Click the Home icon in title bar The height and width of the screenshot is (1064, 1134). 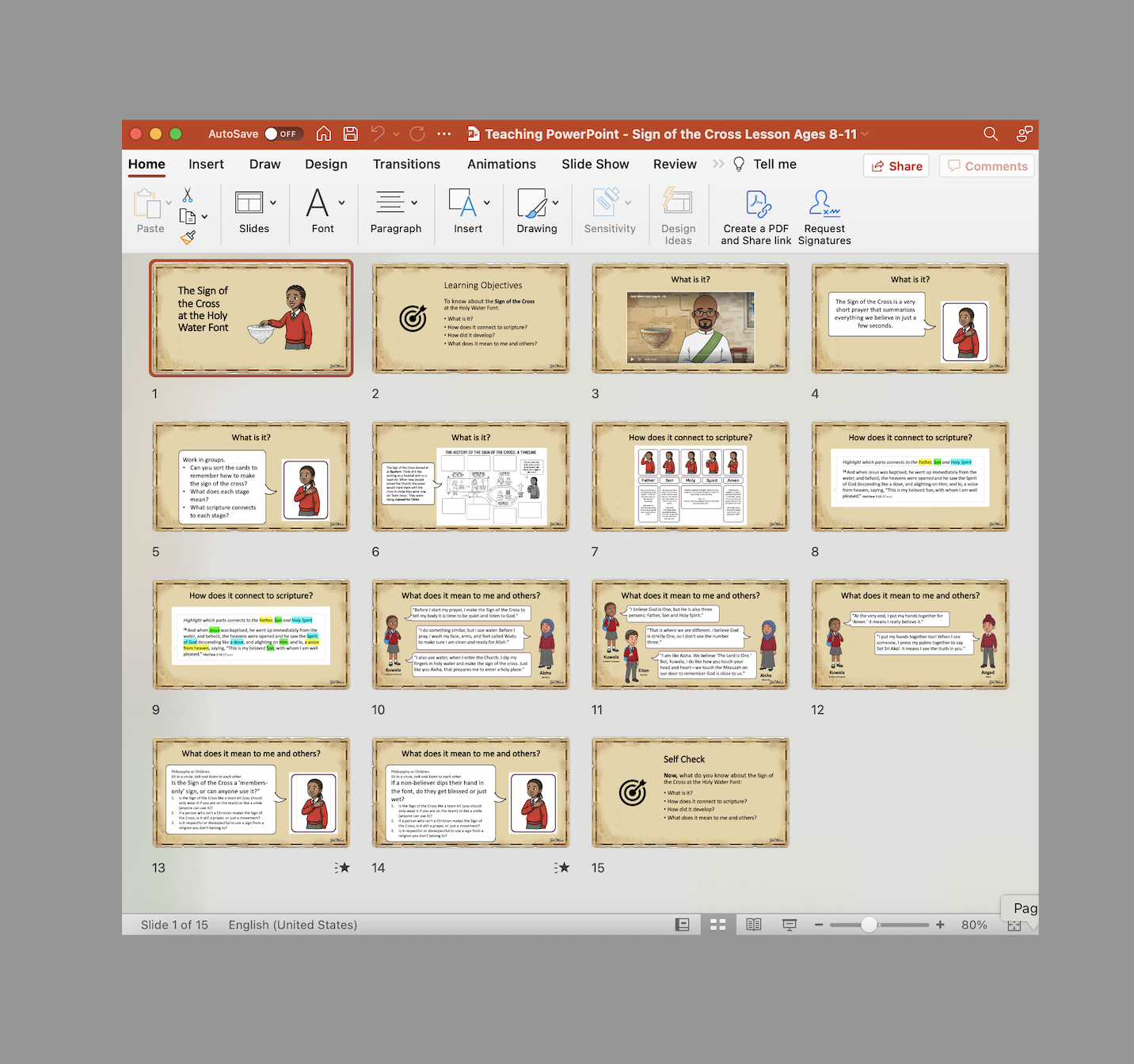point(324,134)
